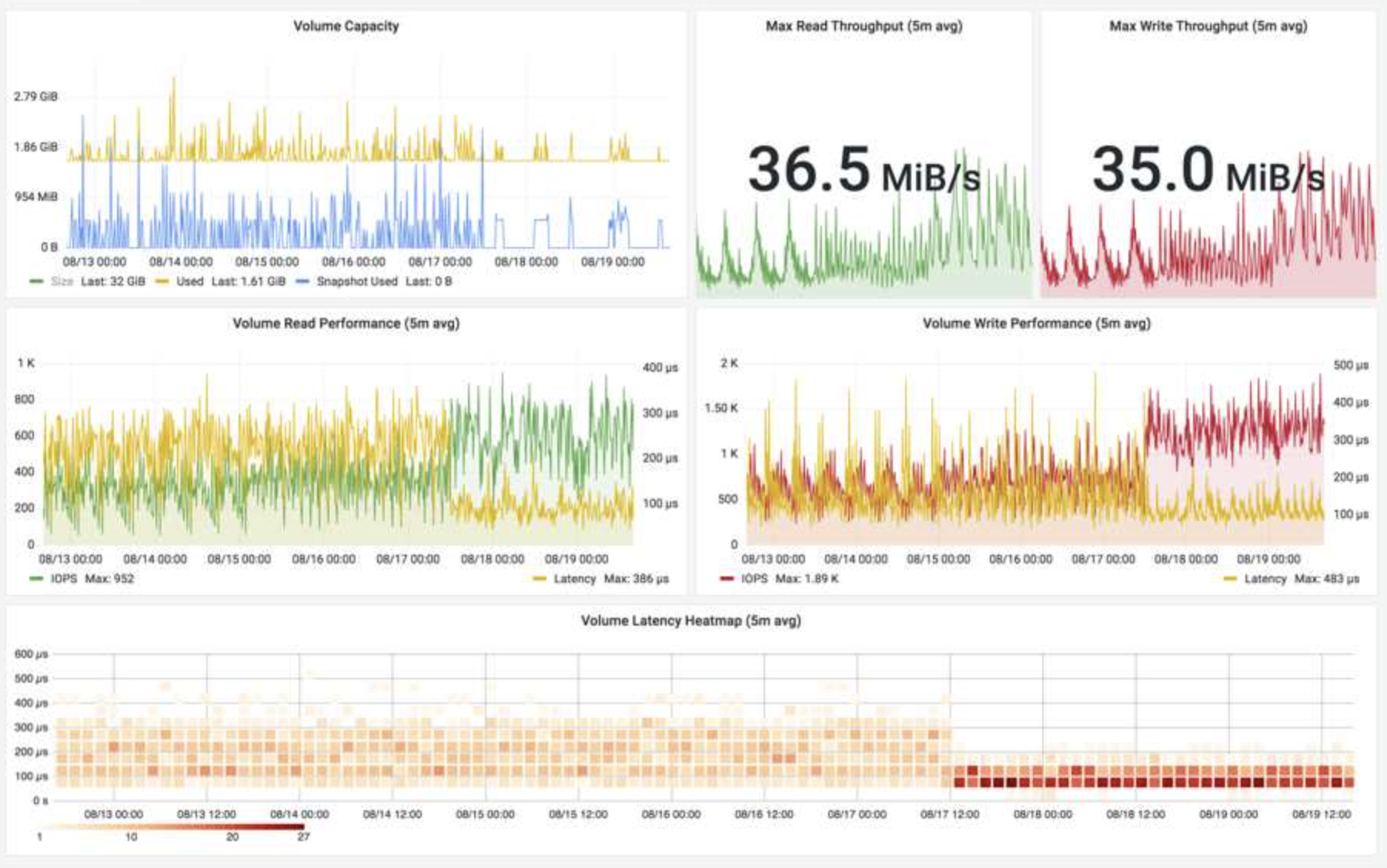Click the 35.0 MiB/s write throughput value
1387x868 pixels.
(x=1208, y=170)
